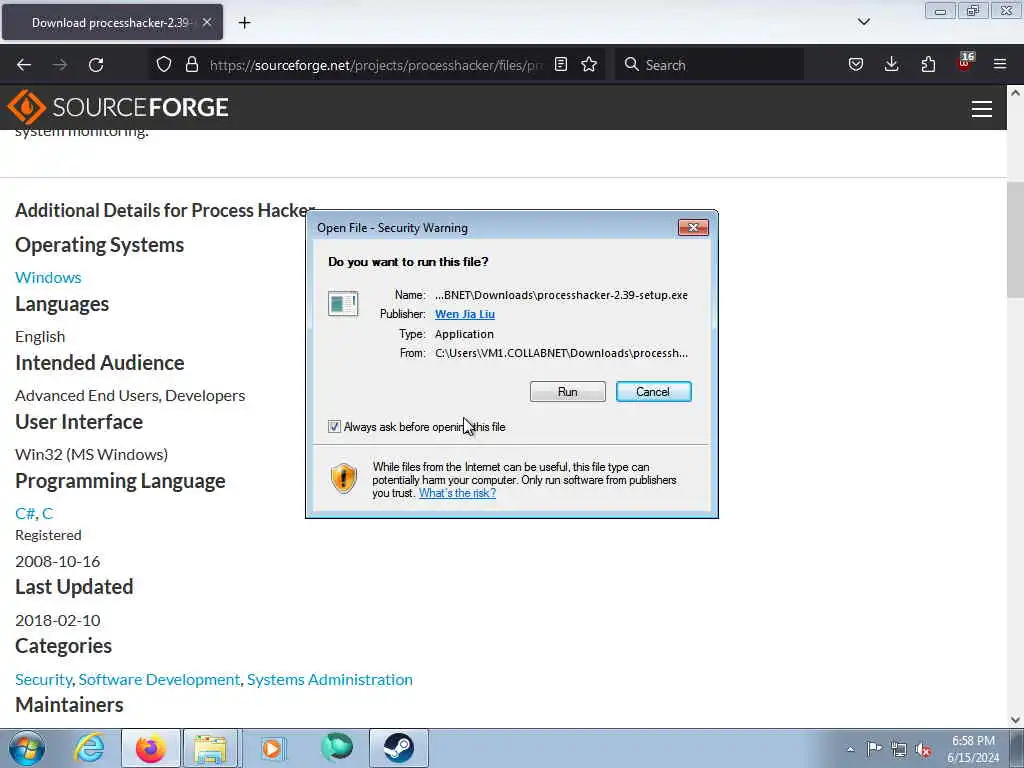Screen dimensions: 1024x768
Task: Click the application file icon in the dialog
Action: point(343,304)
